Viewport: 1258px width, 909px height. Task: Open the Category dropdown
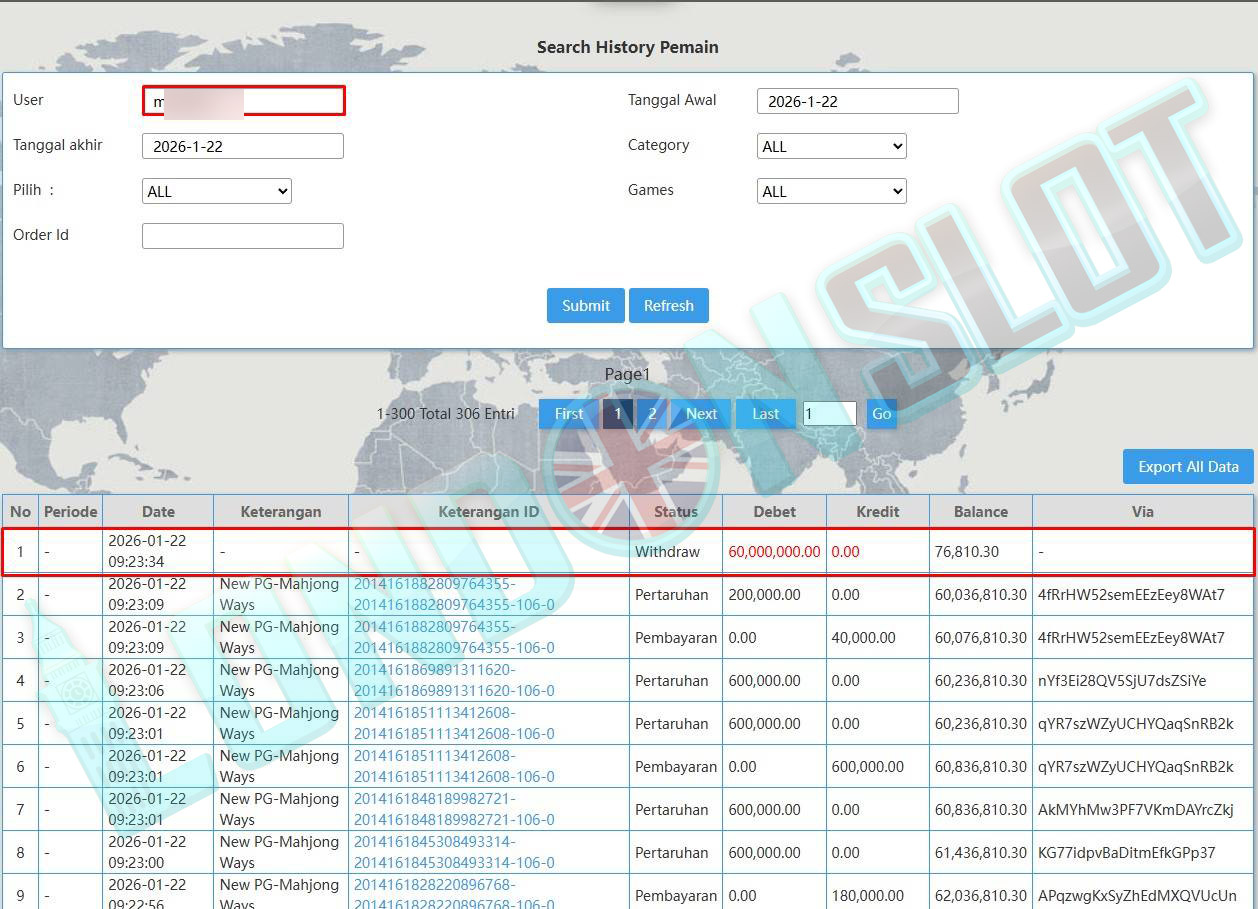tap(831, 146)
